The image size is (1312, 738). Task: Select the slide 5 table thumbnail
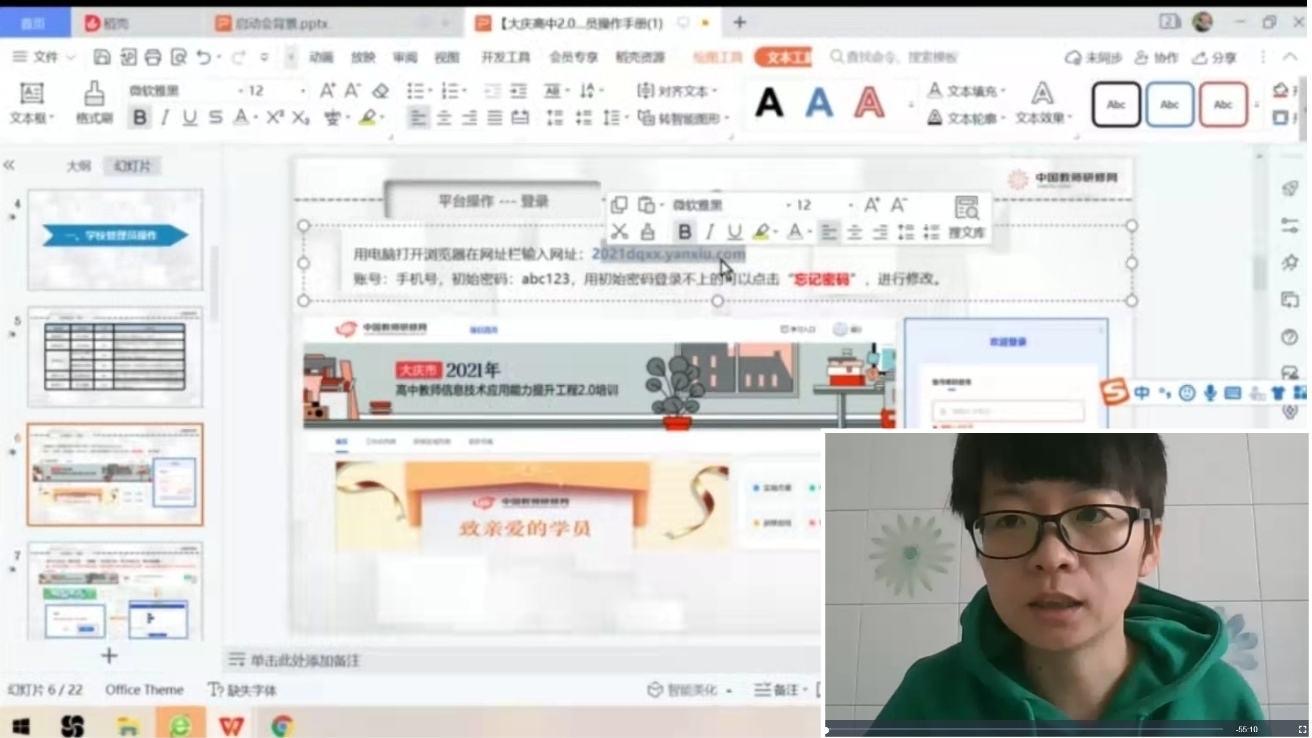(115, 356)
